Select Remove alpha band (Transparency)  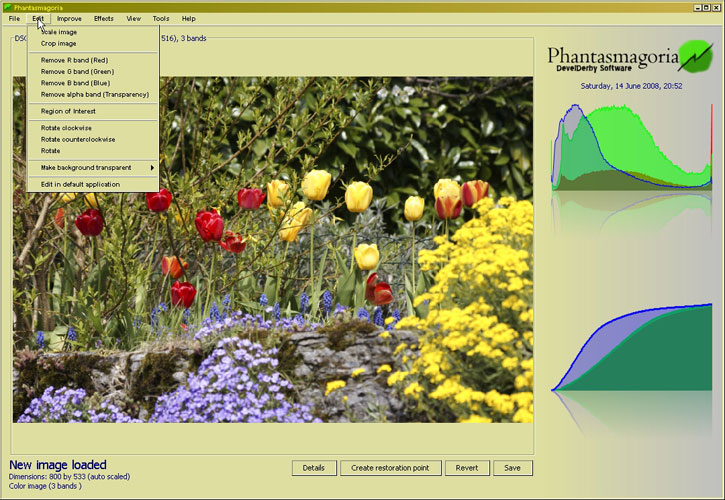point(95,94)
